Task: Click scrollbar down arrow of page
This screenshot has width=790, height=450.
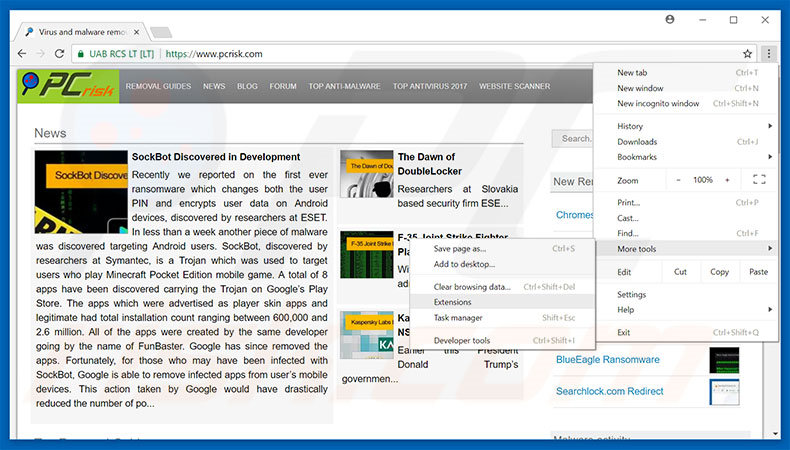Action: (x=775, y=434)
